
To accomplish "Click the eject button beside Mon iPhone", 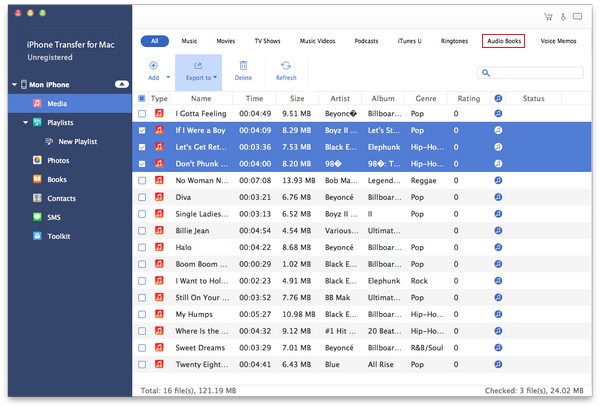I will (x=122, y=84).
